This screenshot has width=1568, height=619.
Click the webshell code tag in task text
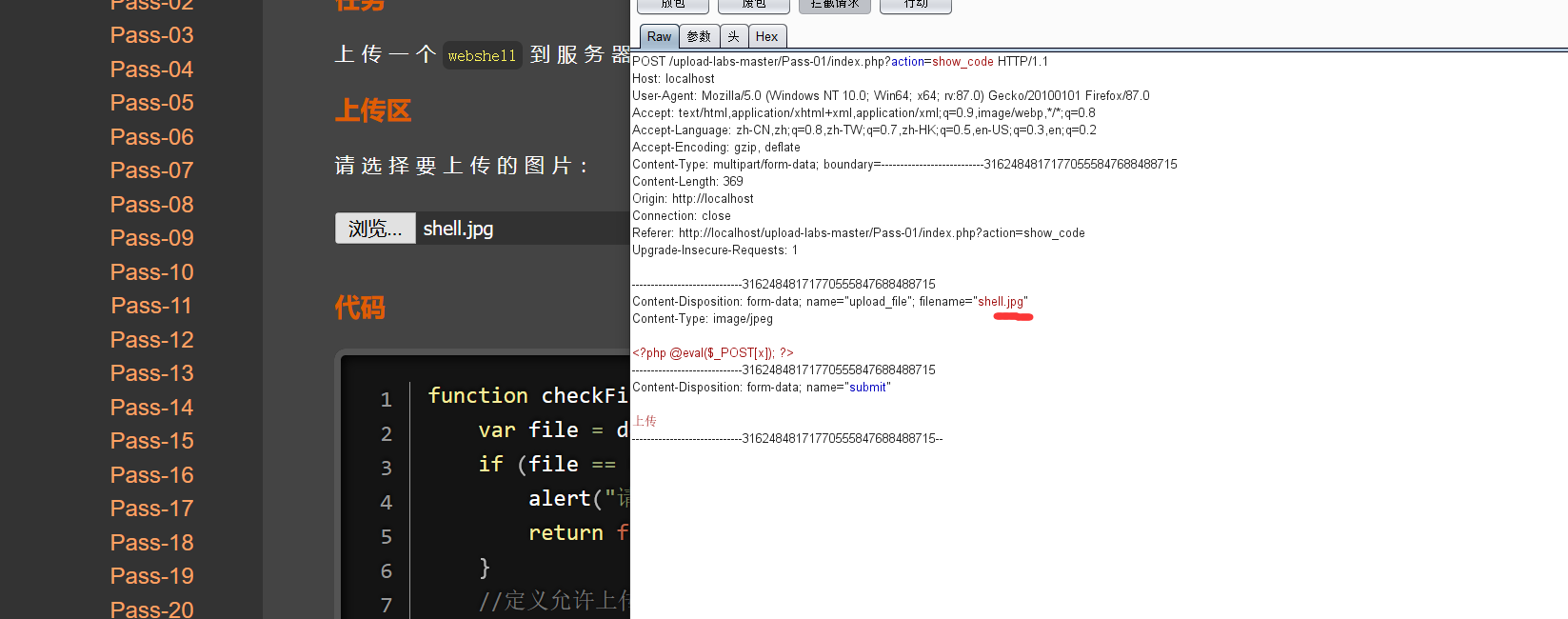[482, 55]
